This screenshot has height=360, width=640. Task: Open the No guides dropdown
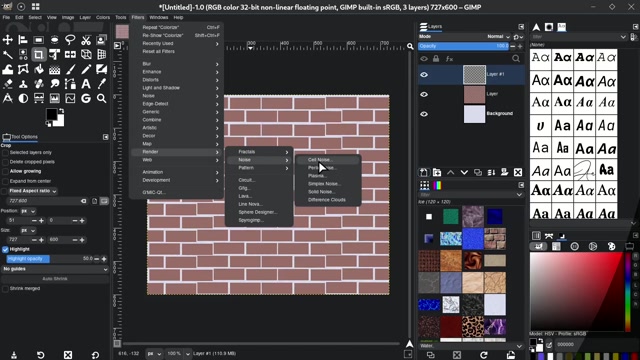pyautogui.click(x=55, y=269)
